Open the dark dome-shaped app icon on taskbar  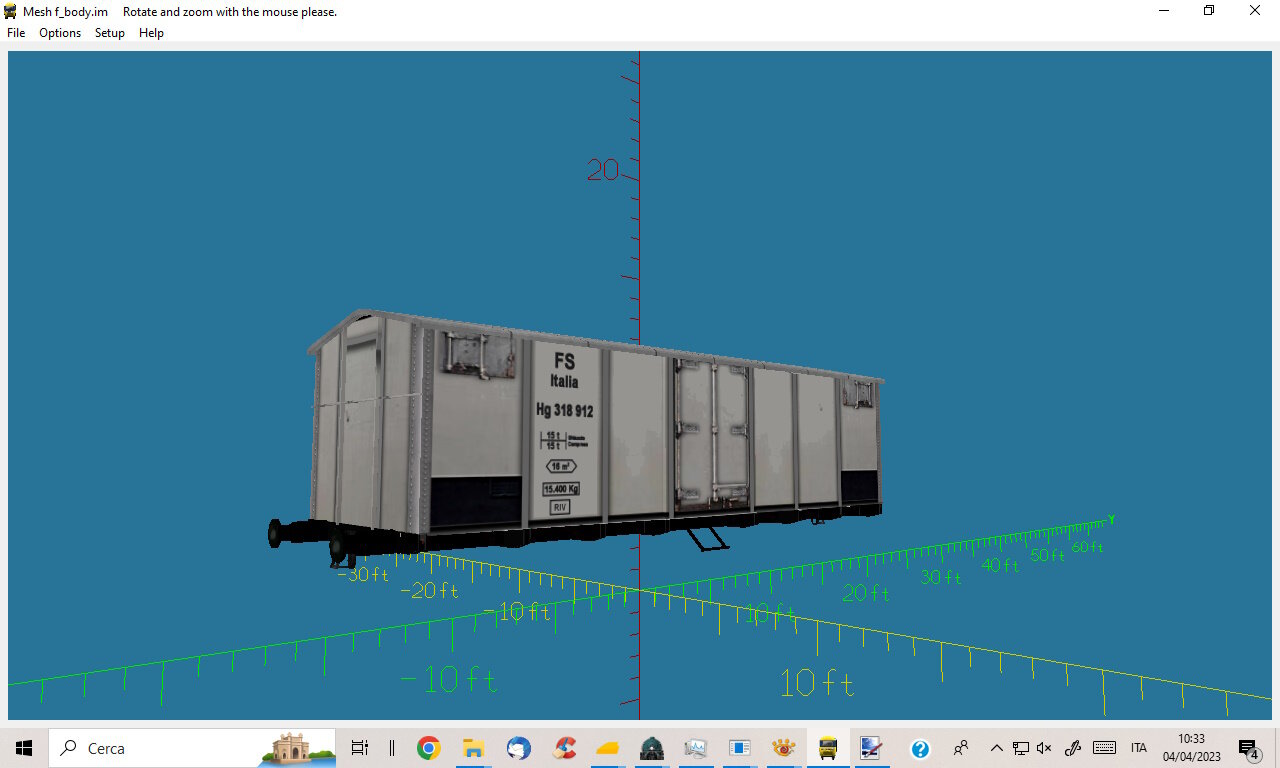pos(652,748)
